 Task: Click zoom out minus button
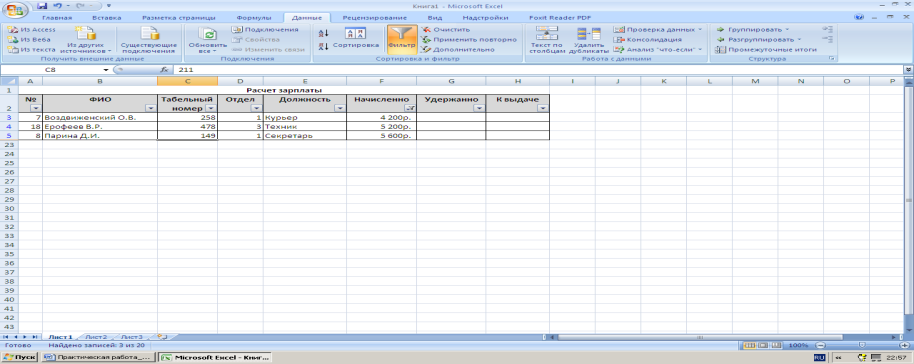820,345
